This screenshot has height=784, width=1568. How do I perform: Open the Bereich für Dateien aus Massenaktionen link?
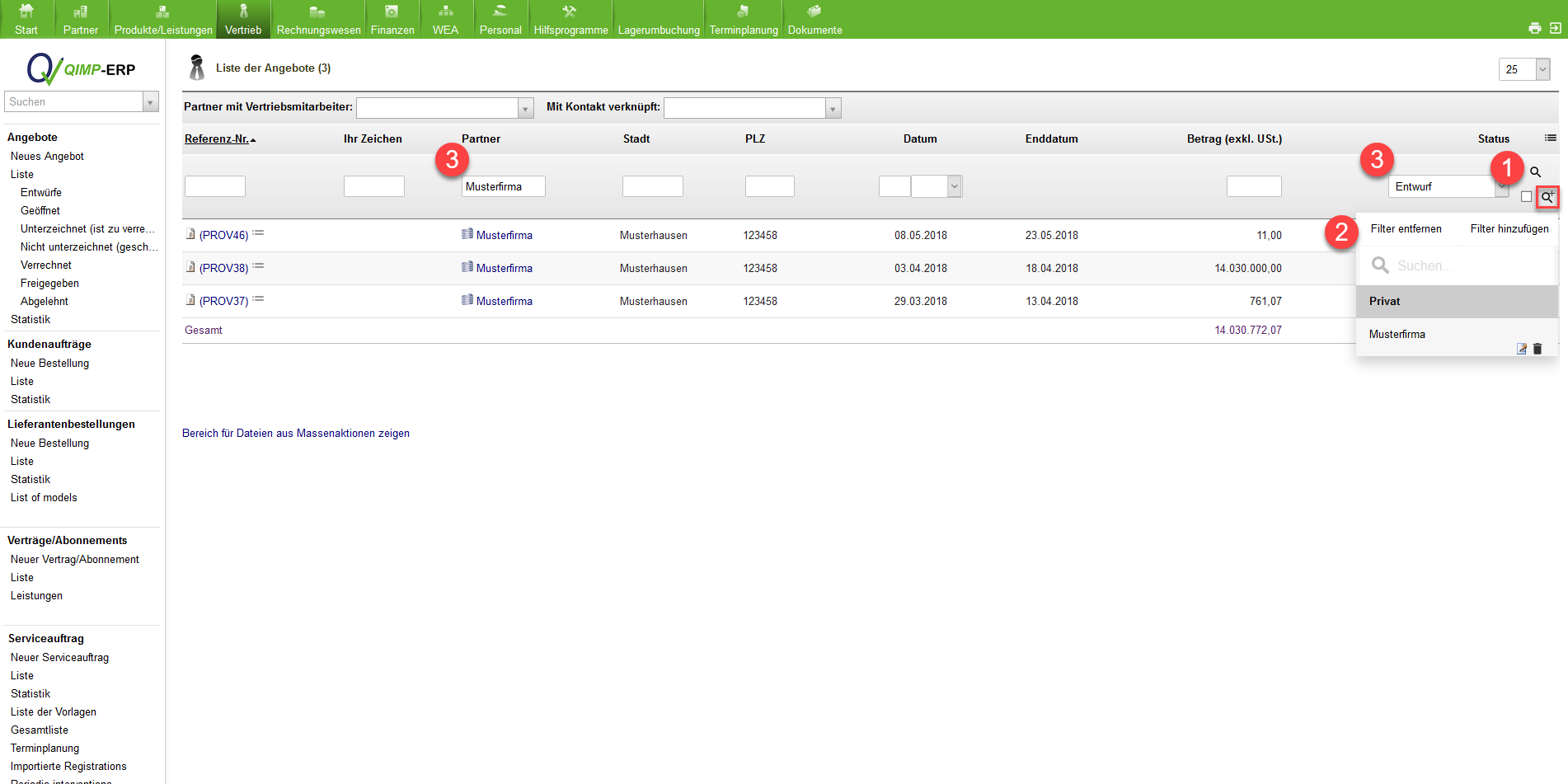tap(295, 434)
